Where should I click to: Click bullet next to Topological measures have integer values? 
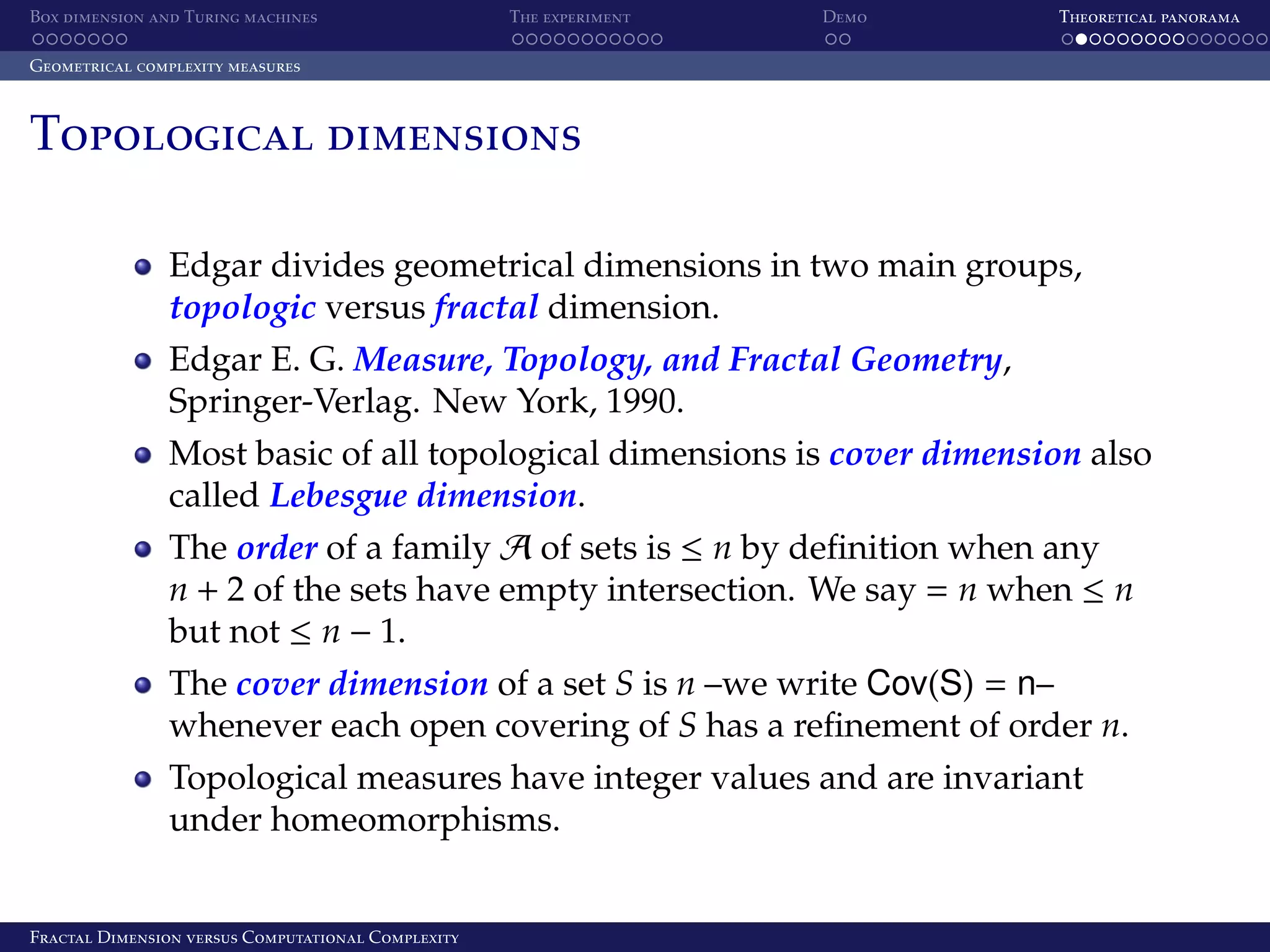pos(143,778)
